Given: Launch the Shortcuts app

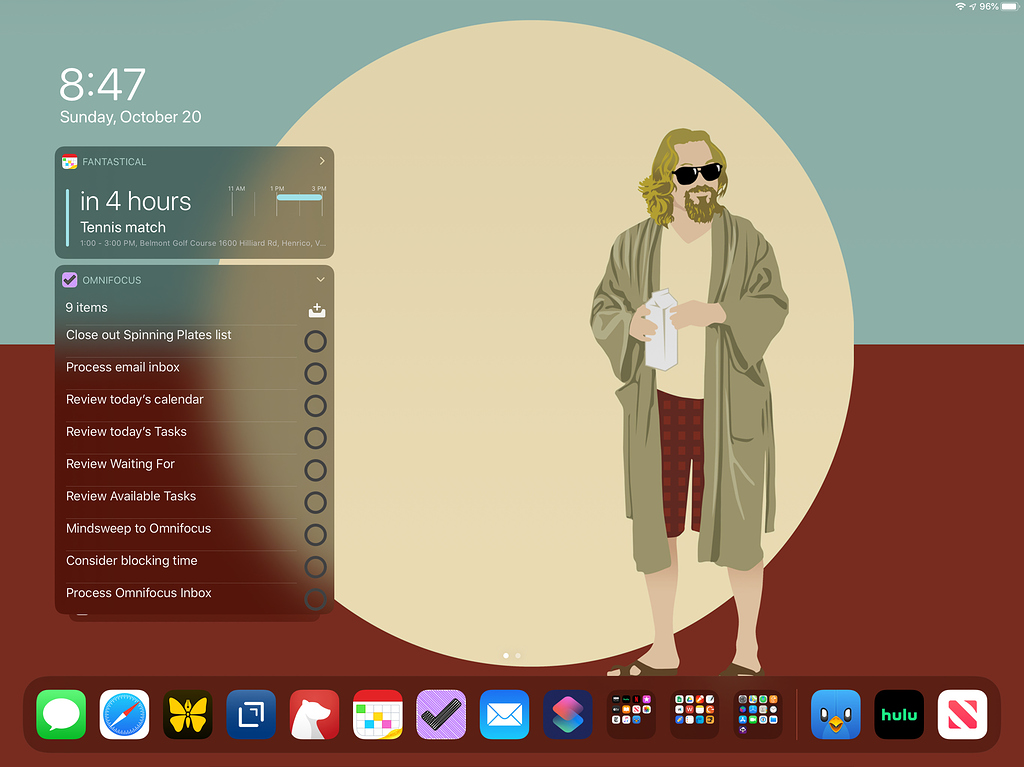Looking at the screenshot, I should click(568, 714).
